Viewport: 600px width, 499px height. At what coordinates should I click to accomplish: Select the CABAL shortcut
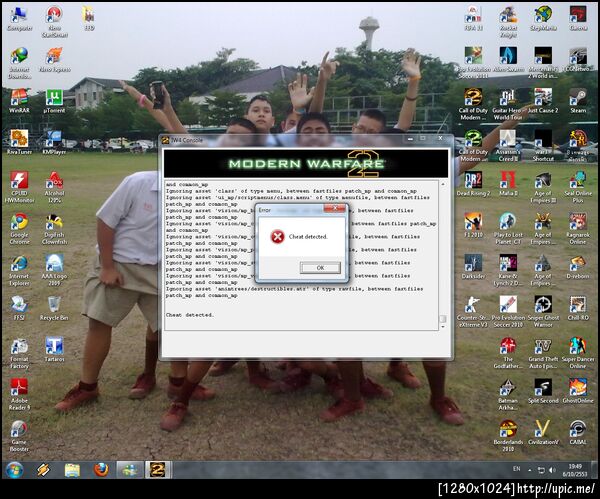point(578,432)
